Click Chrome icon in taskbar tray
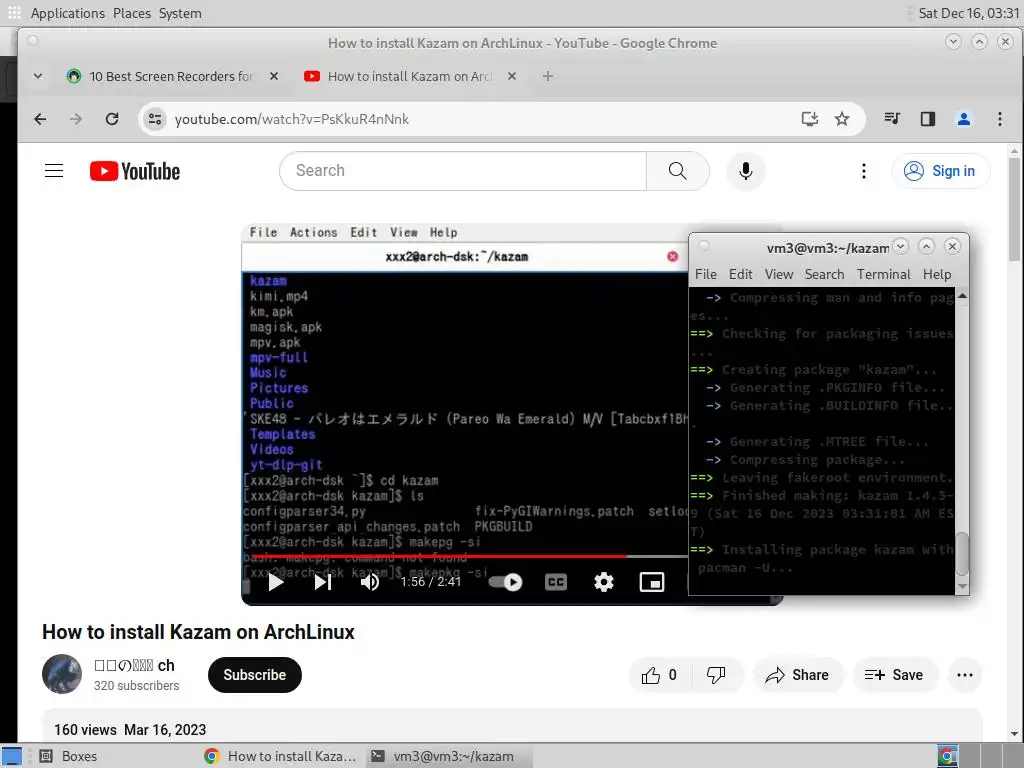This screenshot has width=1024, height=768. point(947,756)
